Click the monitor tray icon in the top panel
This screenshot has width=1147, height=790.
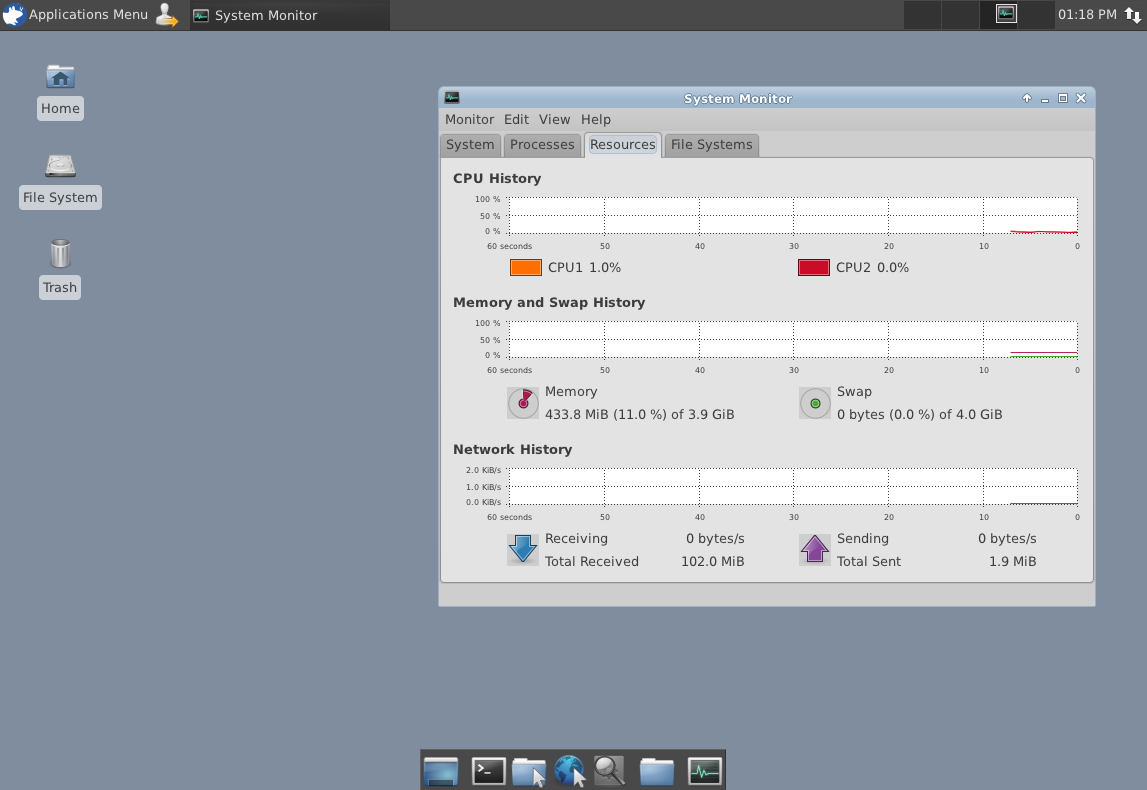[x=1007, y=14]
